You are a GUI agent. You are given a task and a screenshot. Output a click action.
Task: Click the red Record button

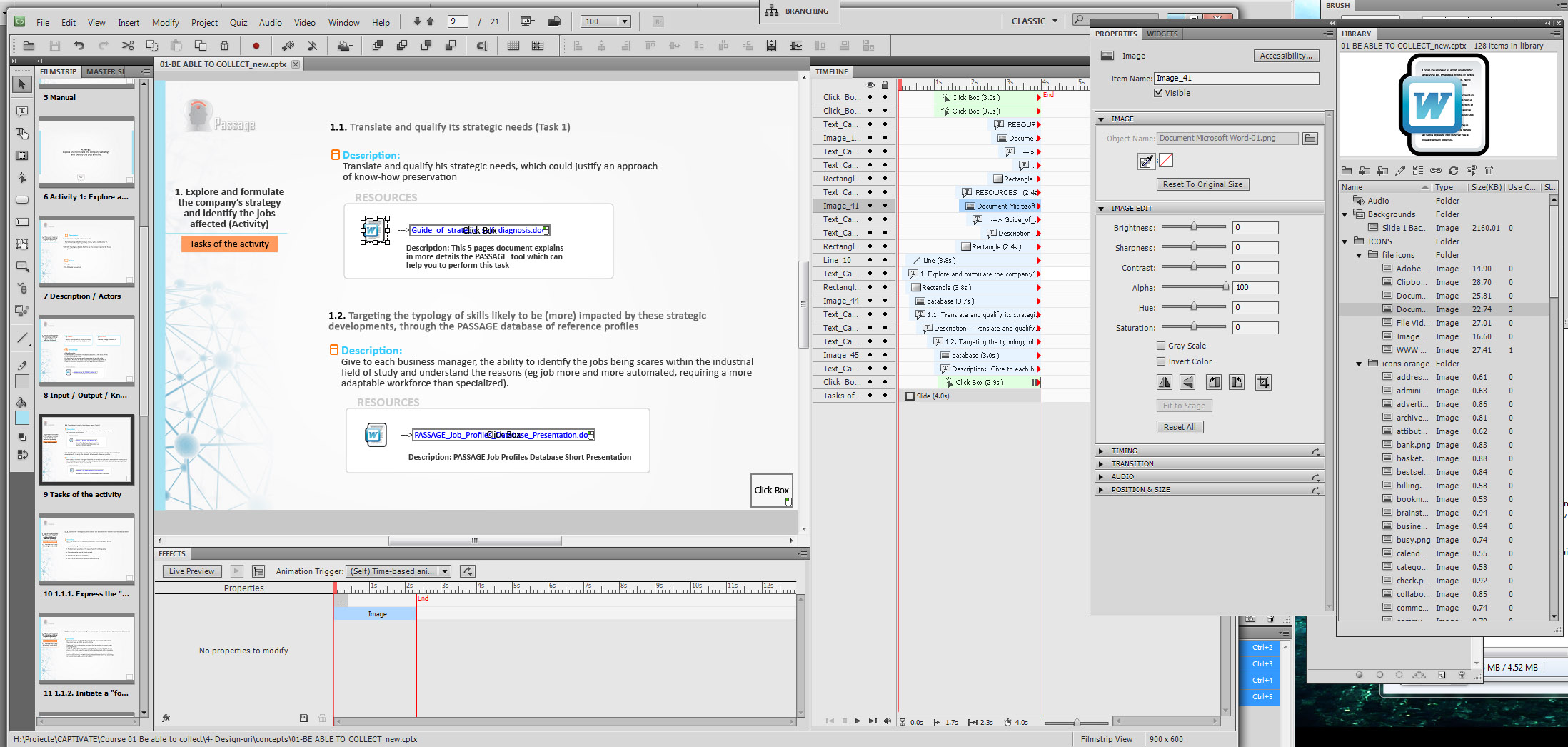[256, 46]
